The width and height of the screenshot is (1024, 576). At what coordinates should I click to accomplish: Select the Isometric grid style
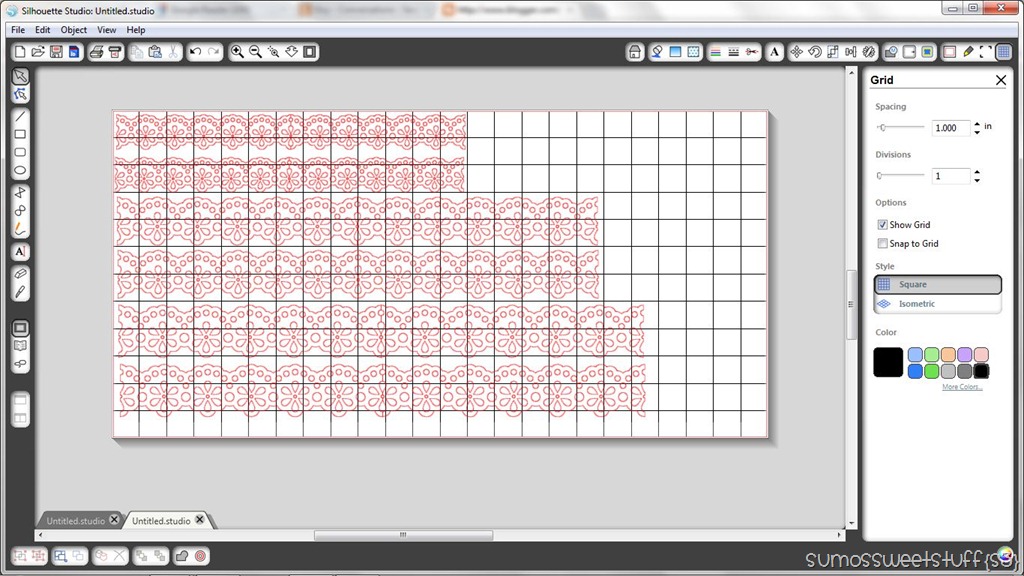pyautogui.click(x=937, y=304)
